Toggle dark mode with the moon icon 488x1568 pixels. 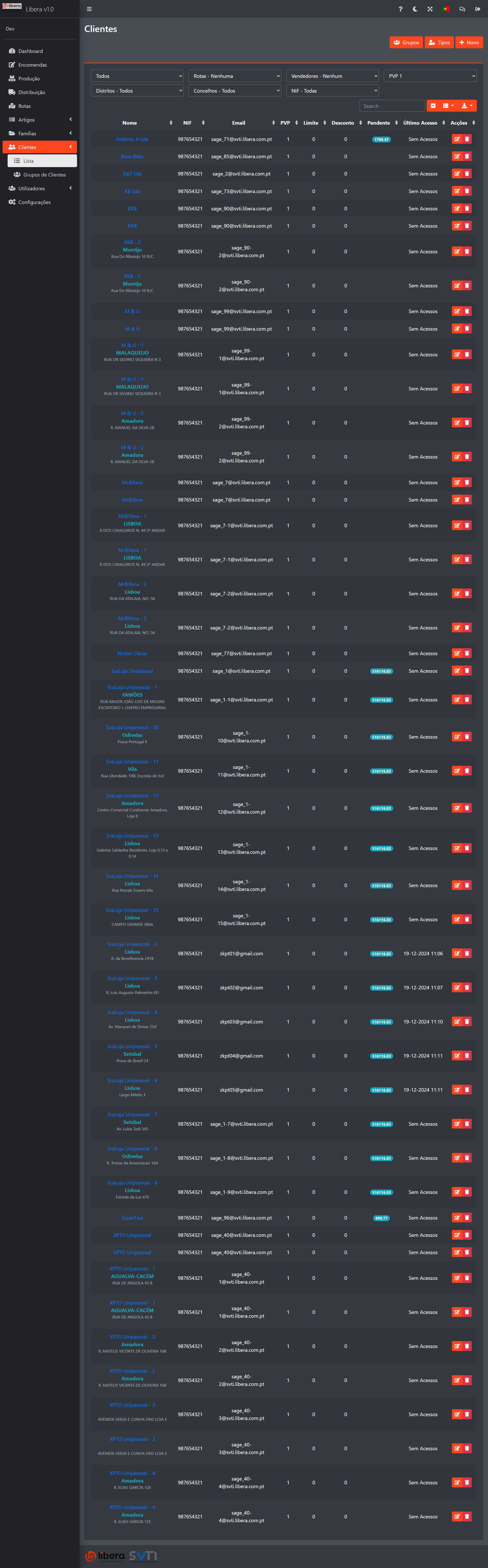tap(415, 9)
